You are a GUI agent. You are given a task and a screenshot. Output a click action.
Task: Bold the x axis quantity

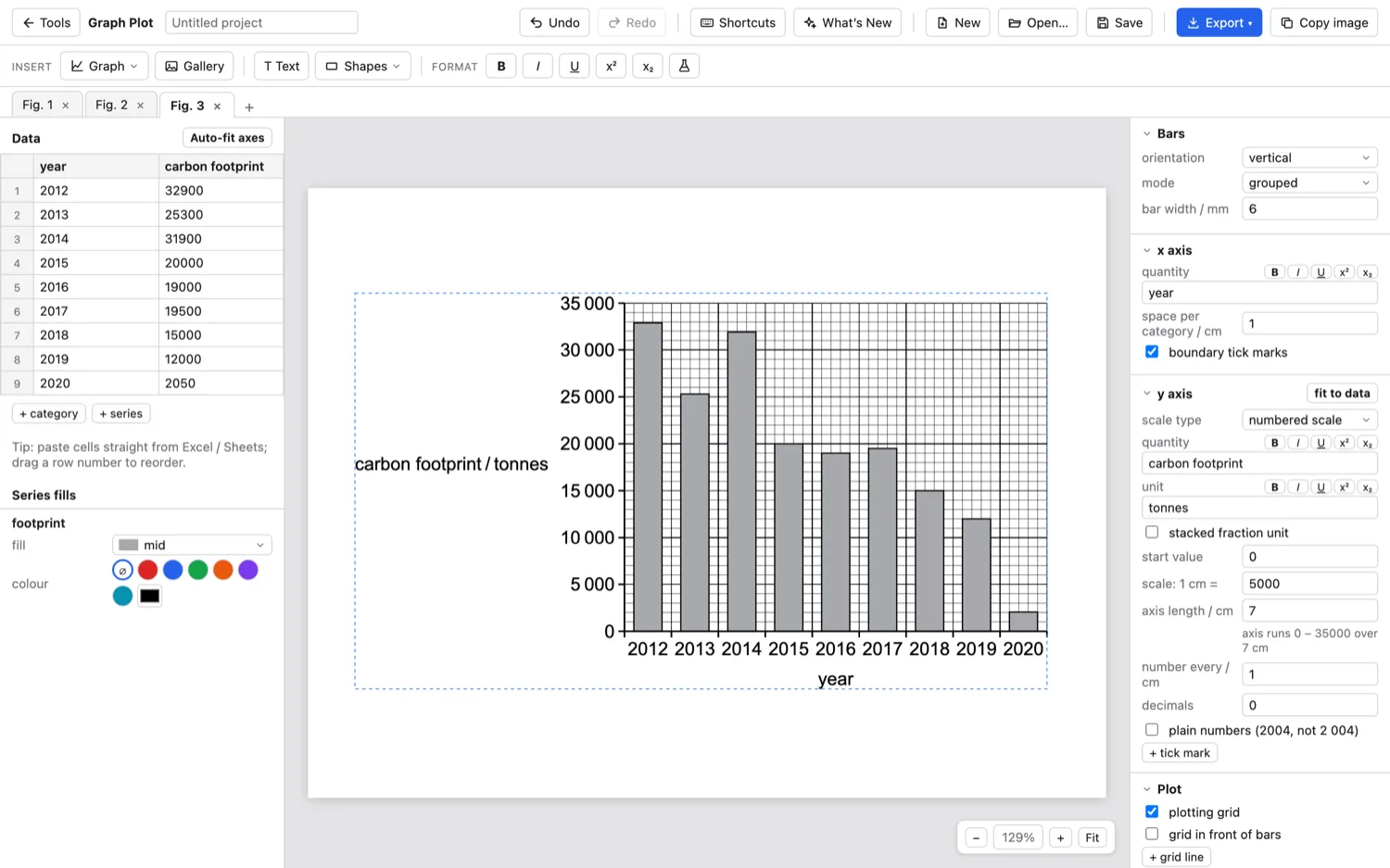1275,272
